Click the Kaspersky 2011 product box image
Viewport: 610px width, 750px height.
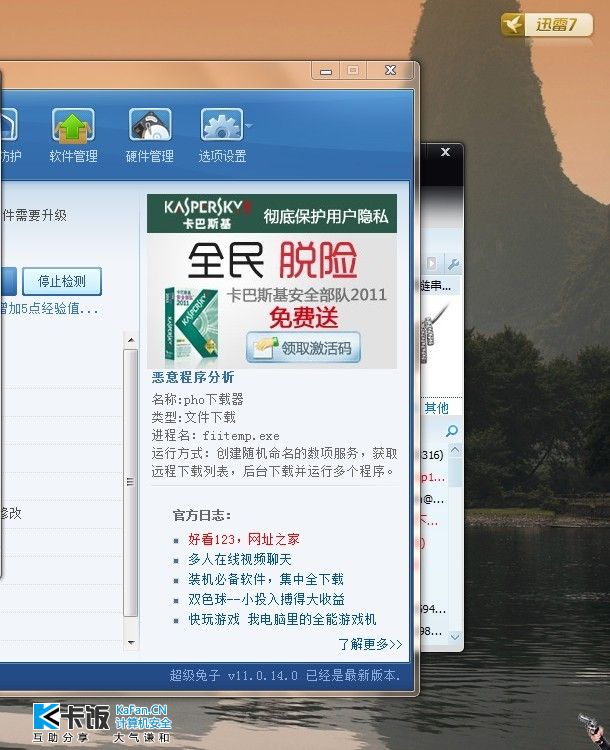[x=191, y=326]
